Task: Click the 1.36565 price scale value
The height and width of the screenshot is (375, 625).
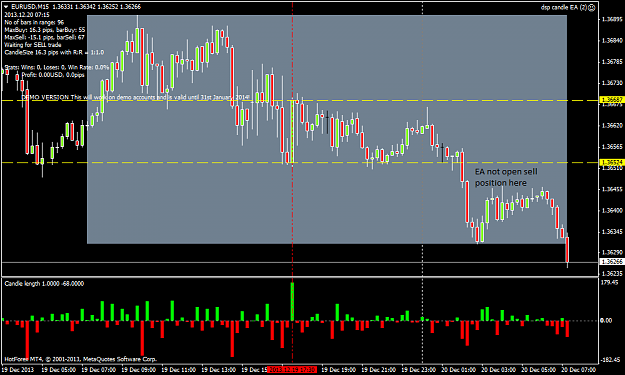Action: [x=612, y=147]
